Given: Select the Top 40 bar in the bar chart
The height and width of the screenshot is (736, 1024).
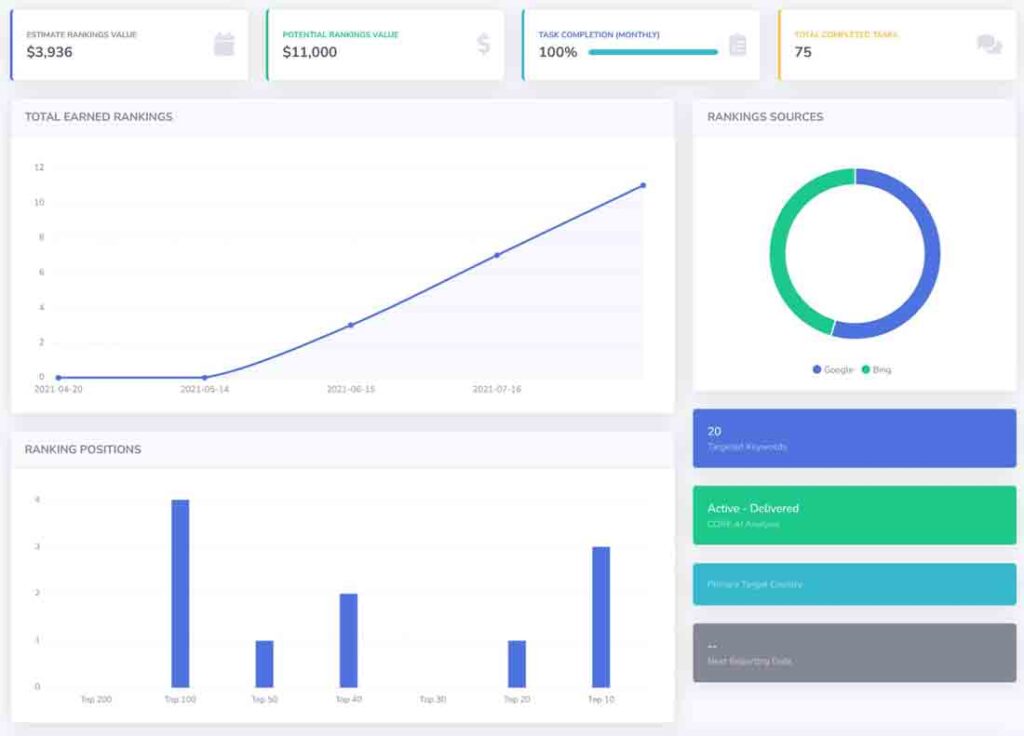Looking at the screenshot, I should click(x=348, y=640).
